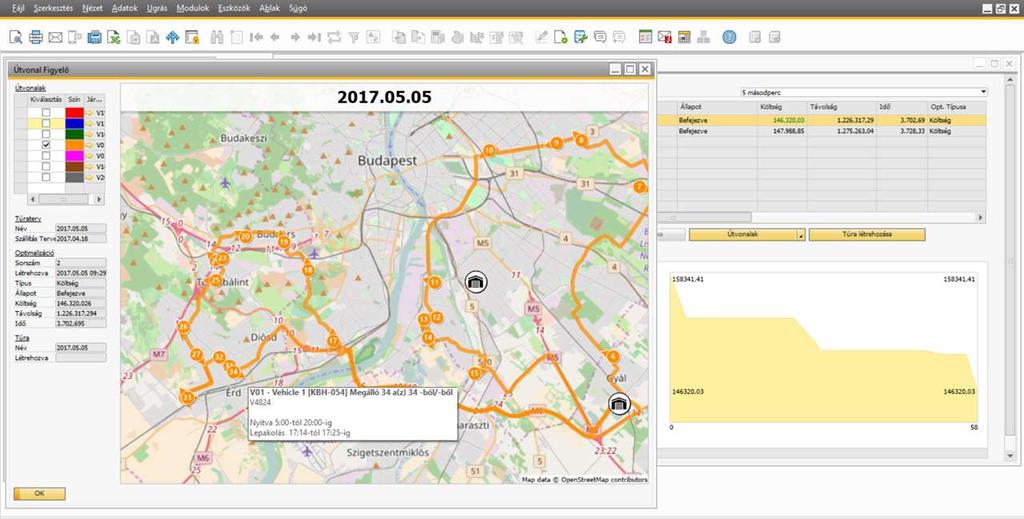This screenshot has width=1024, height=519.
Task: Click the Távolság column header
Action: tap(840, 106)
